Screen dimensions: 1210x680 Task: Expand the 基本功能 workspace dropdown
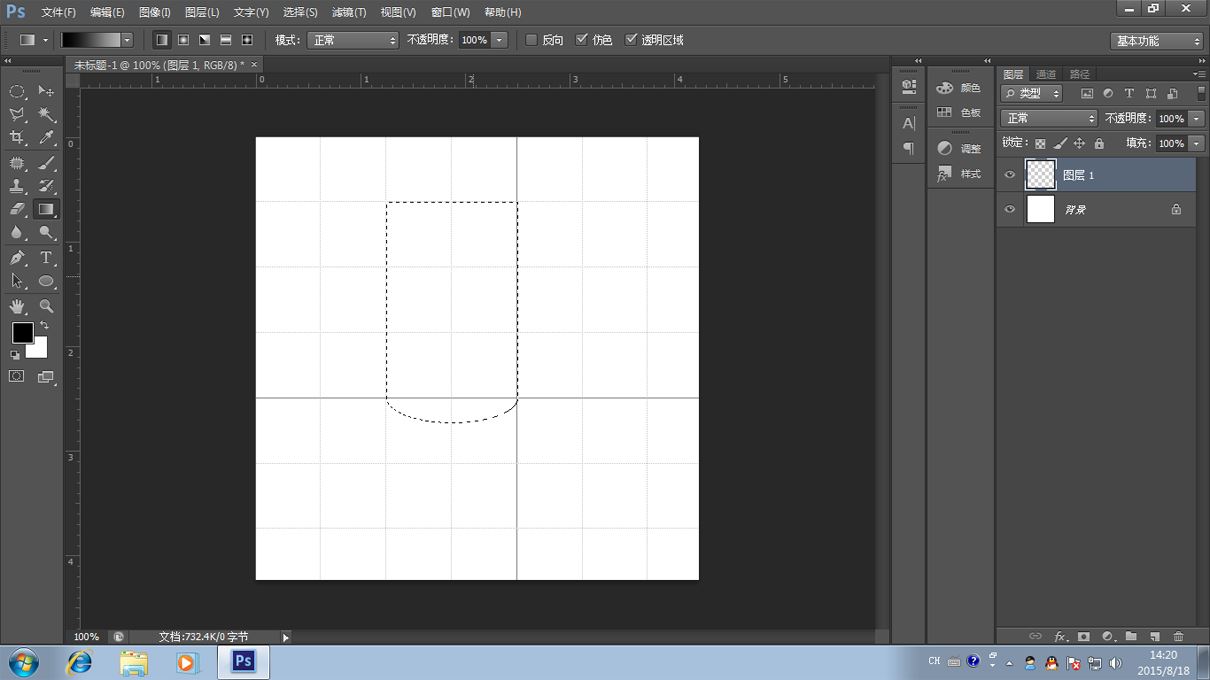tap(1156, 41)
